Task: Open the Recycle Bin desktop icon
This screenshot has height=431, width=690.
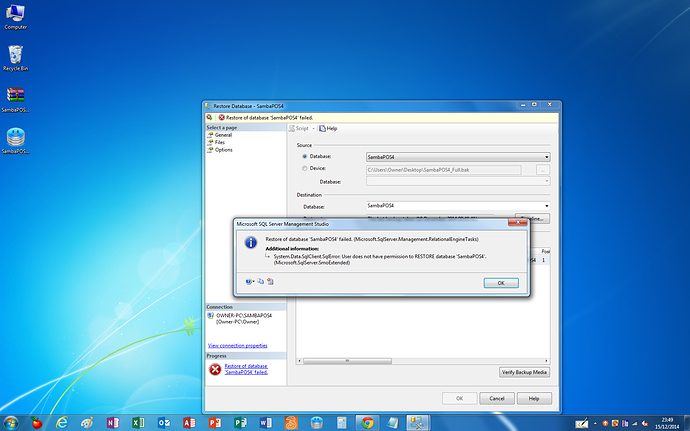Action: point(16,56)
